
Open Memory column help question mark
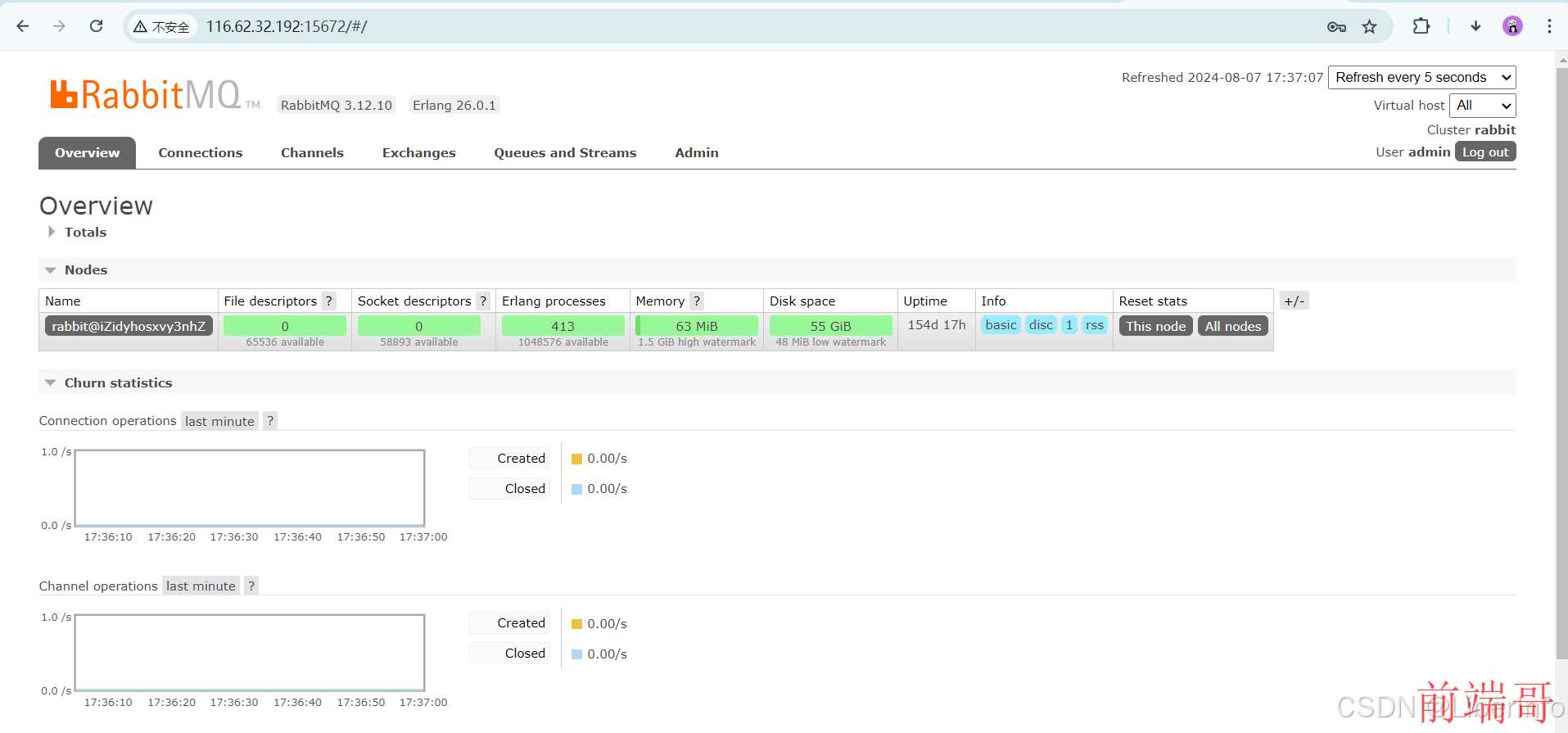[x=697, y=301]
